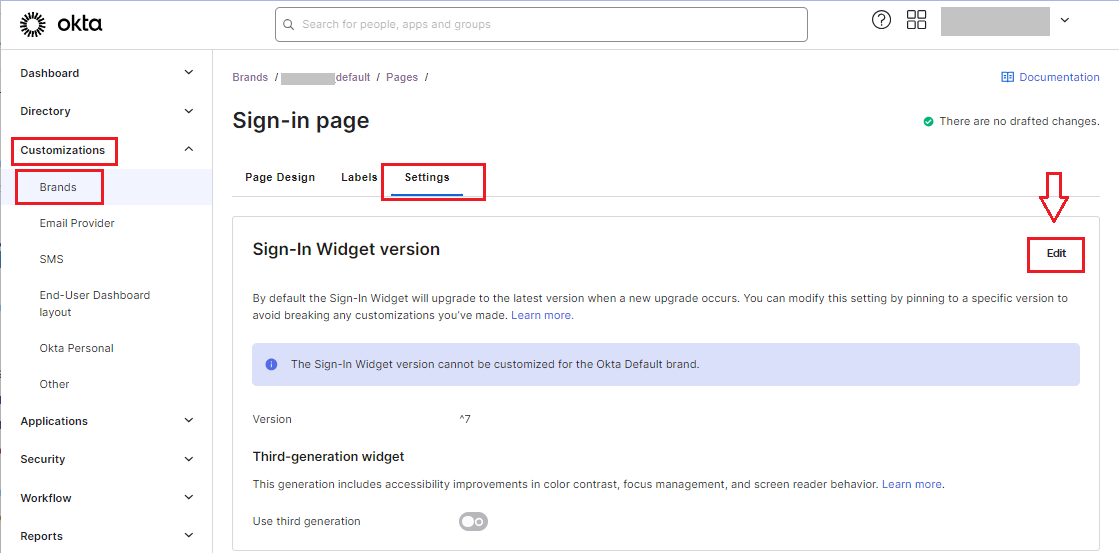This screenshot has height=553, width=1119.
Task: Click the Applications sidebar label
Action: pos(54,421)
